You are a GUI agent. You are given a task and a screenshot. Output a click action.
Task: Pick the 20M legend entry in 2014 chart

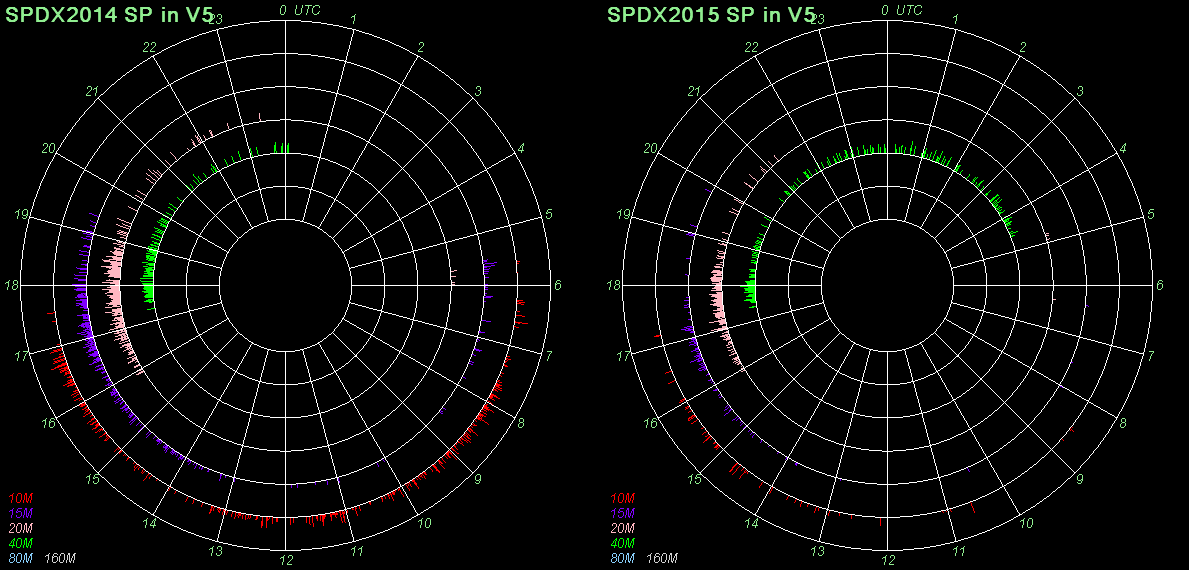[20, 528]
